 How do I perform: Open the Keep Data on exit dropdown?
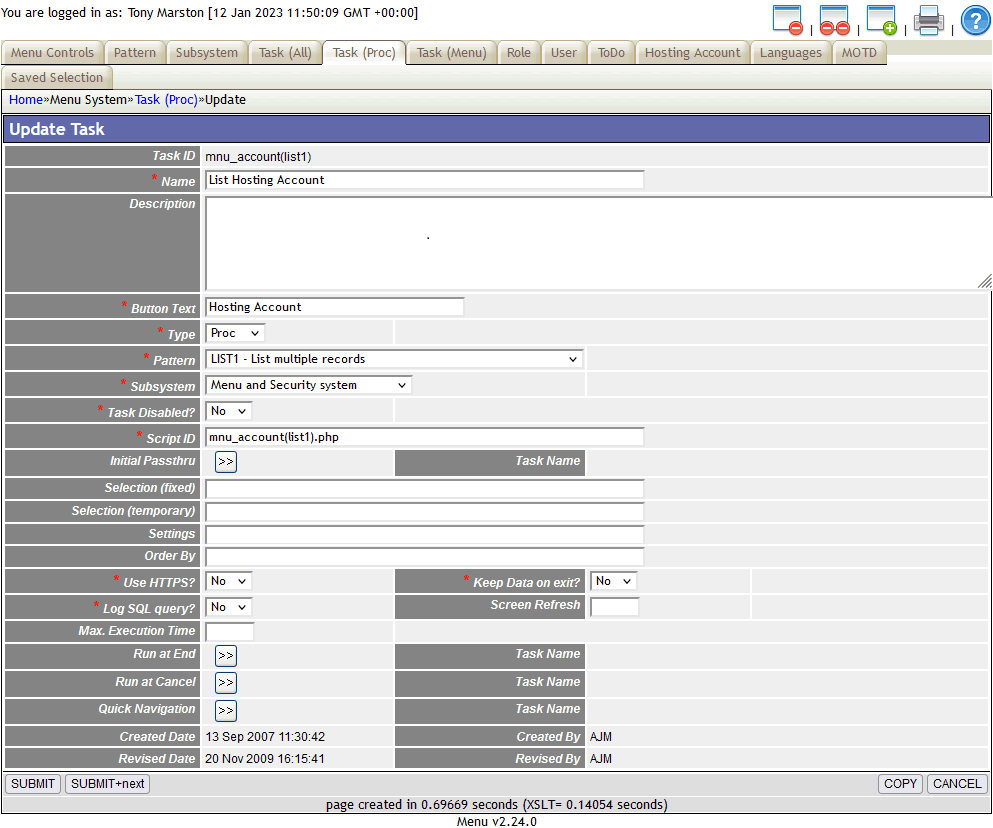click(613, 580)
